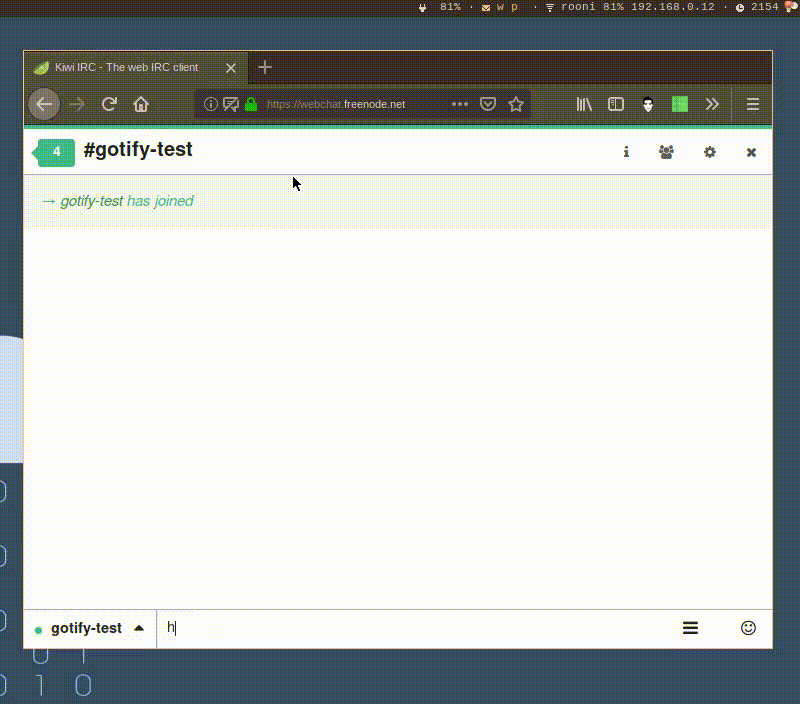Open the browser home page

(141, 105)
